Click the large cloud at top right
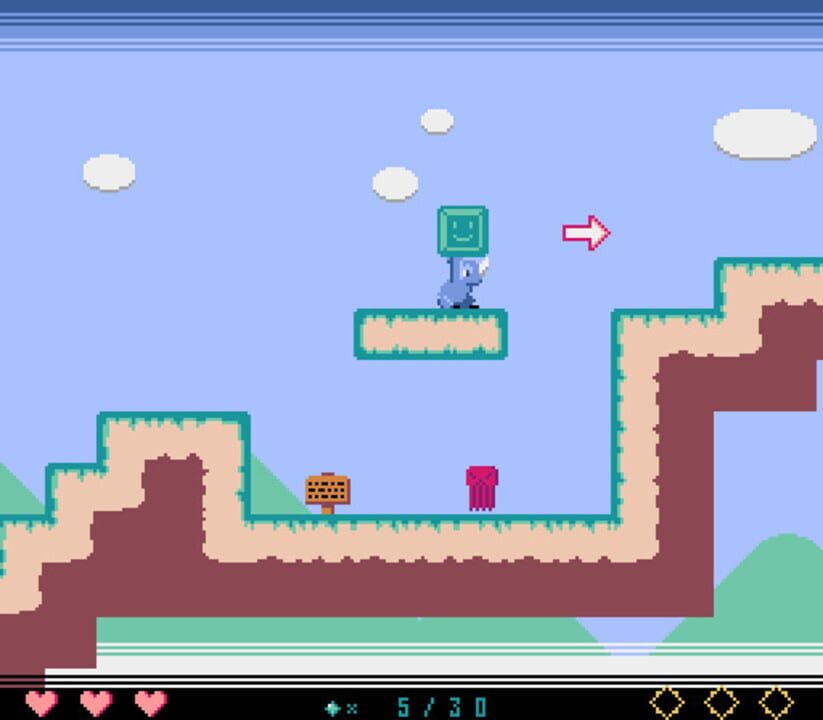 click(764, 134)
